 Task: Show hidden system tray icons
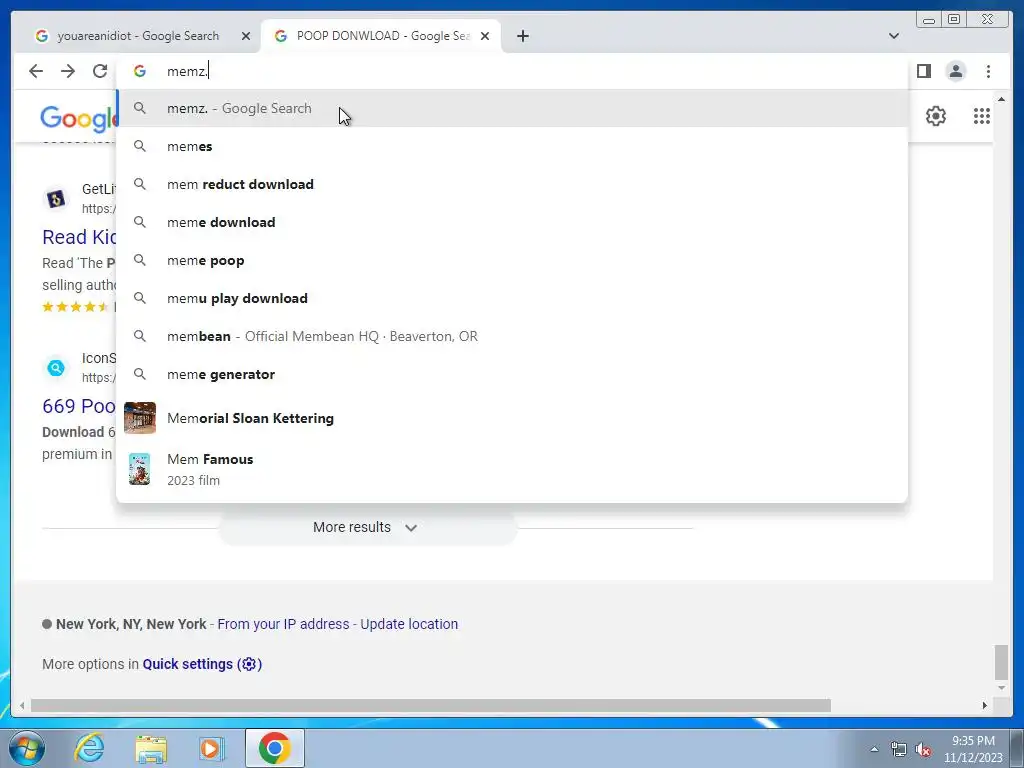[874, 749]
